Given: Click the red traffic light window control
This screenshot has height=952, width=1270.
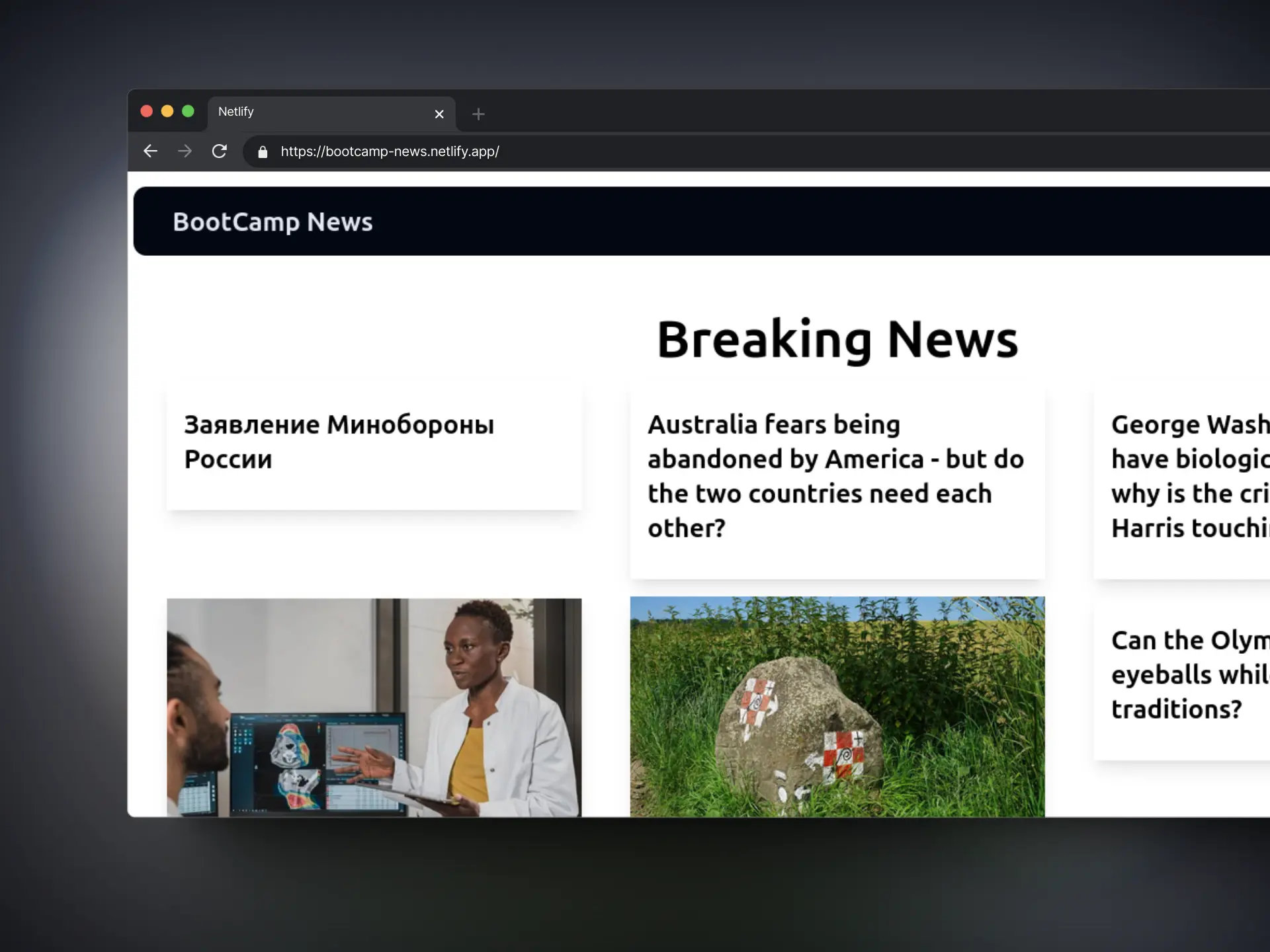Looking at the screenshot, I should [146, 111].
